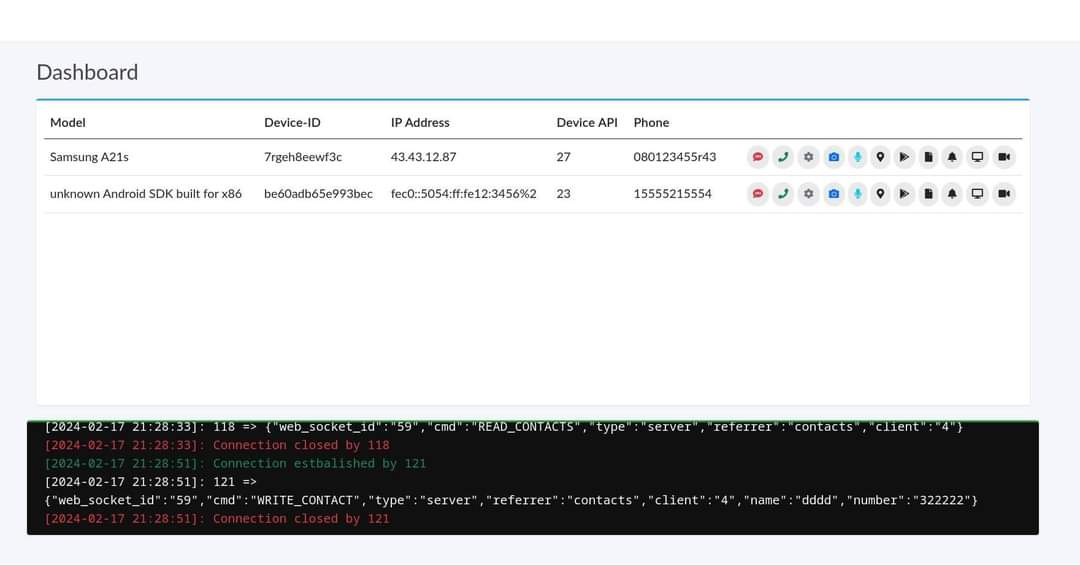Open settings gear icon in Samsung A21s row
This screenshot has height=565, width=1080.
point(809,157)
